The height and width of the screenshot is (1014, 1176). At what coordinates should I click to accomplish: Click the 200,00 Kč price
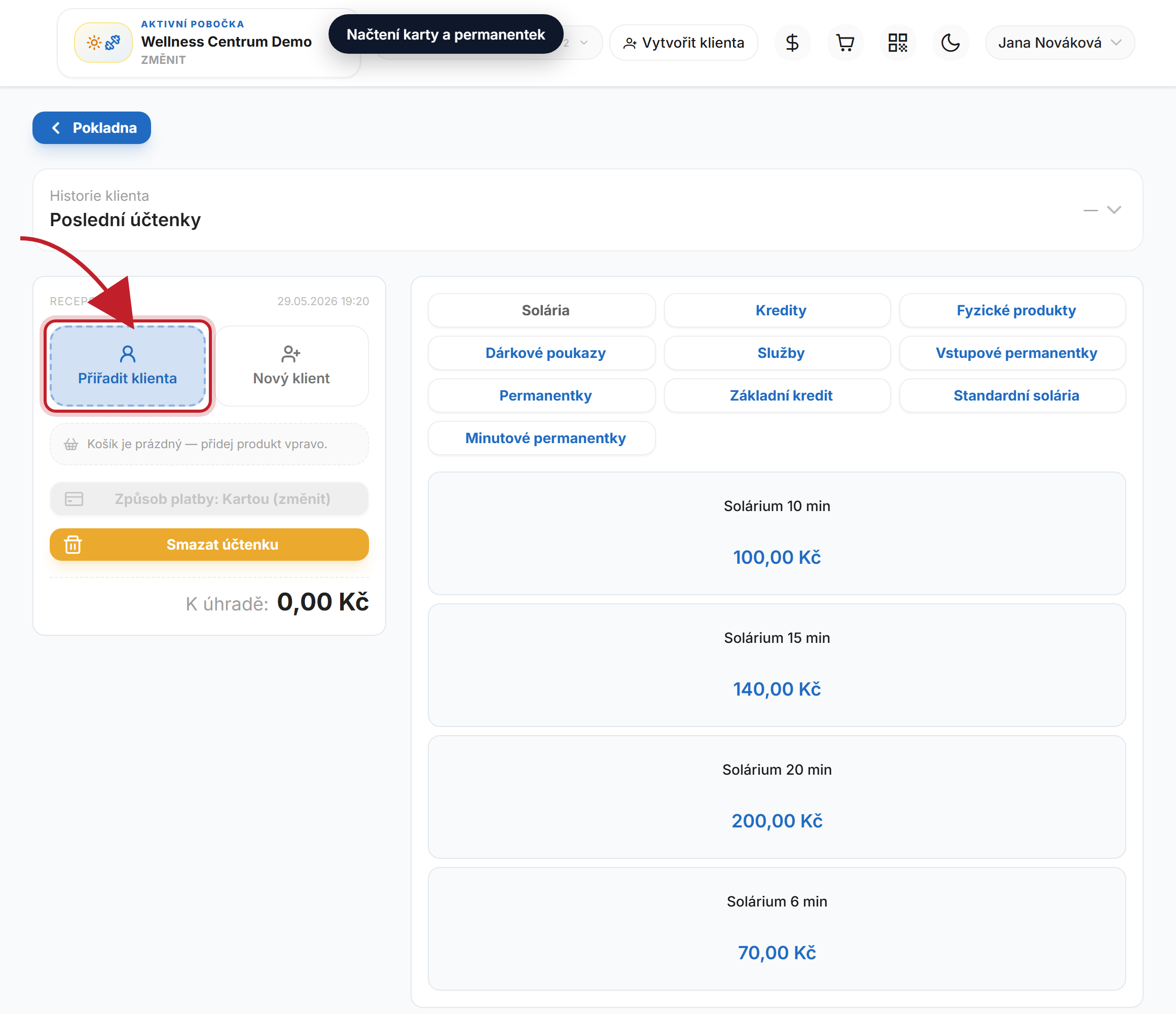(777, 821)
